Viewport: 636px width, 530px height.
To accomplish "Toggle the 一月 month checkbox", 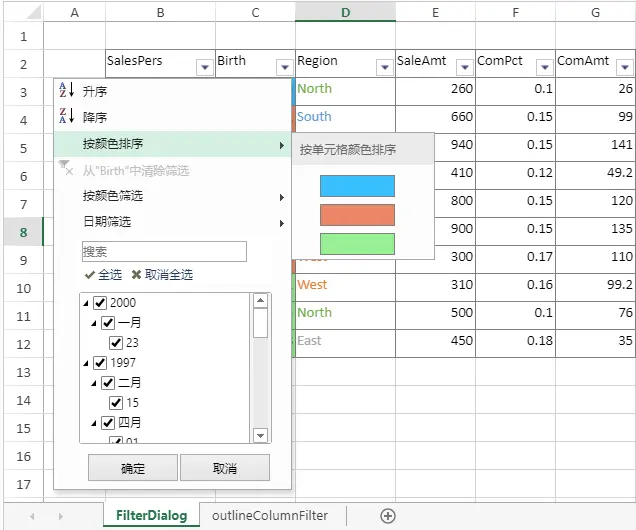I will click(x=108, y=323).
